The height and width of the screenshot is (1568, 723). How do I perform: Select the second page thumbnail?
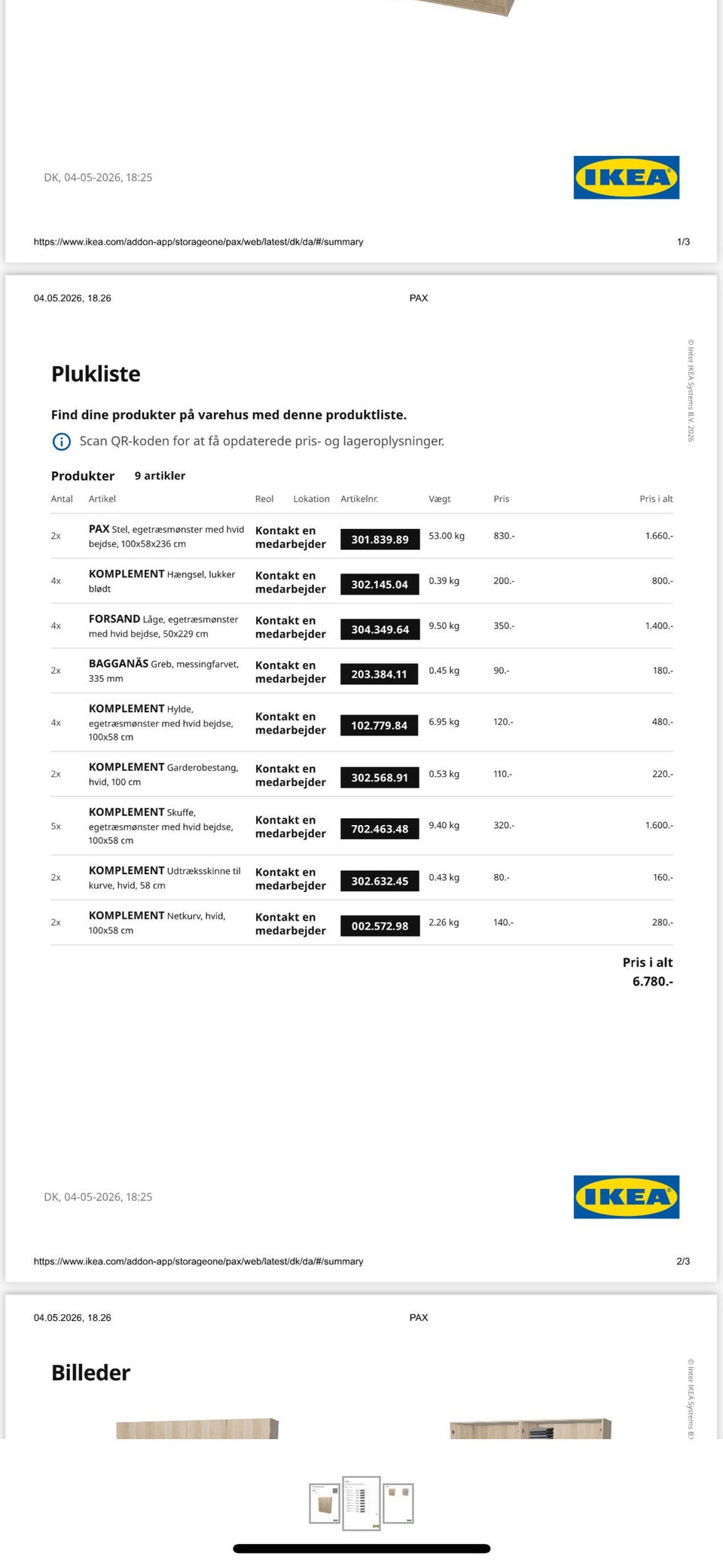(x=361, y=1503)
